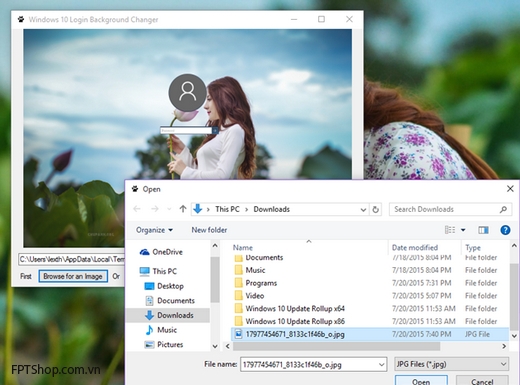Image resolution: width=520 pixels, height=385 pixels.
Task: Click the Programs folder icon
Action: click(x=238, y=283)
